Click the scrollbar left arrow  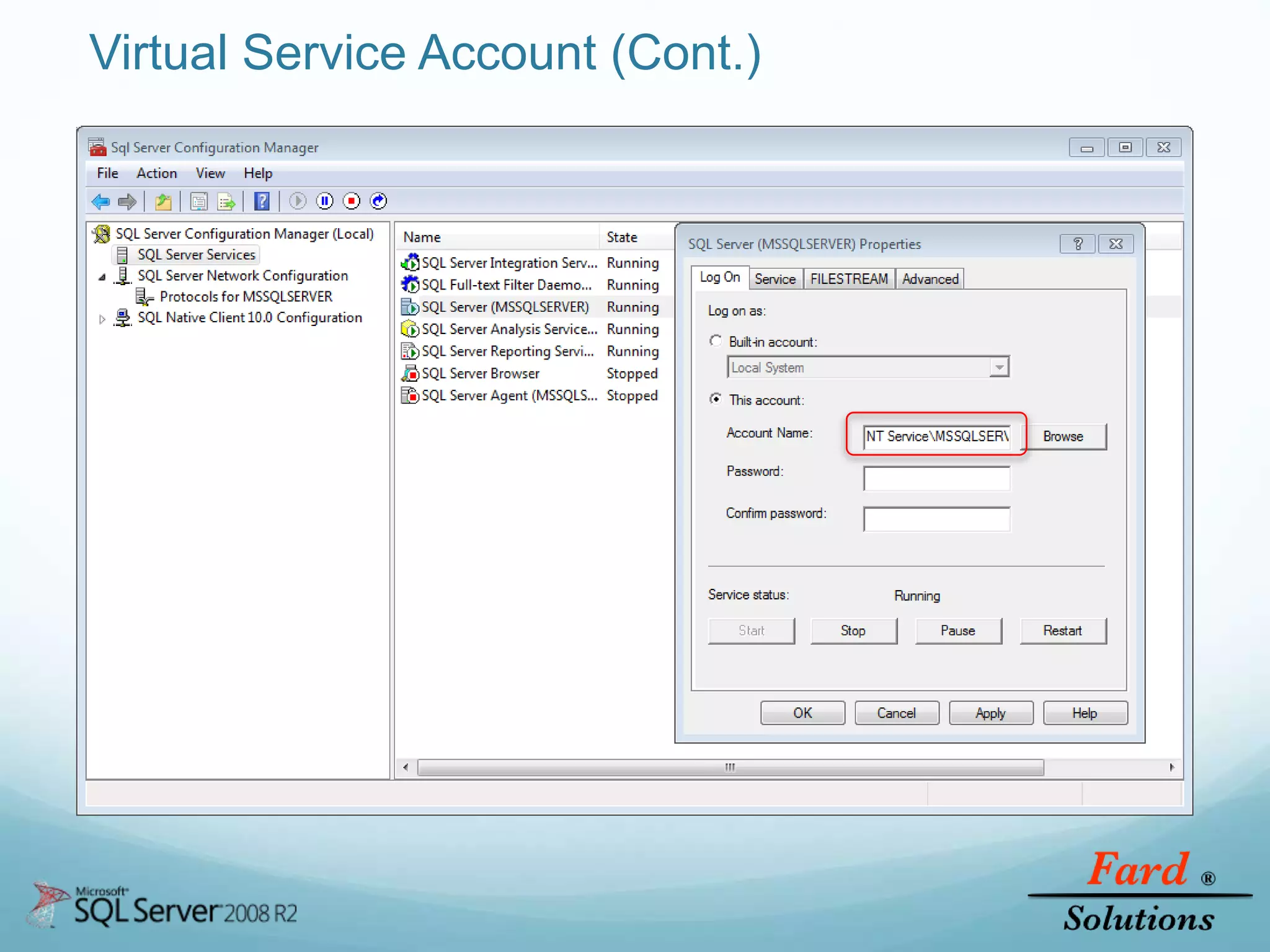(x=406, y=767)
